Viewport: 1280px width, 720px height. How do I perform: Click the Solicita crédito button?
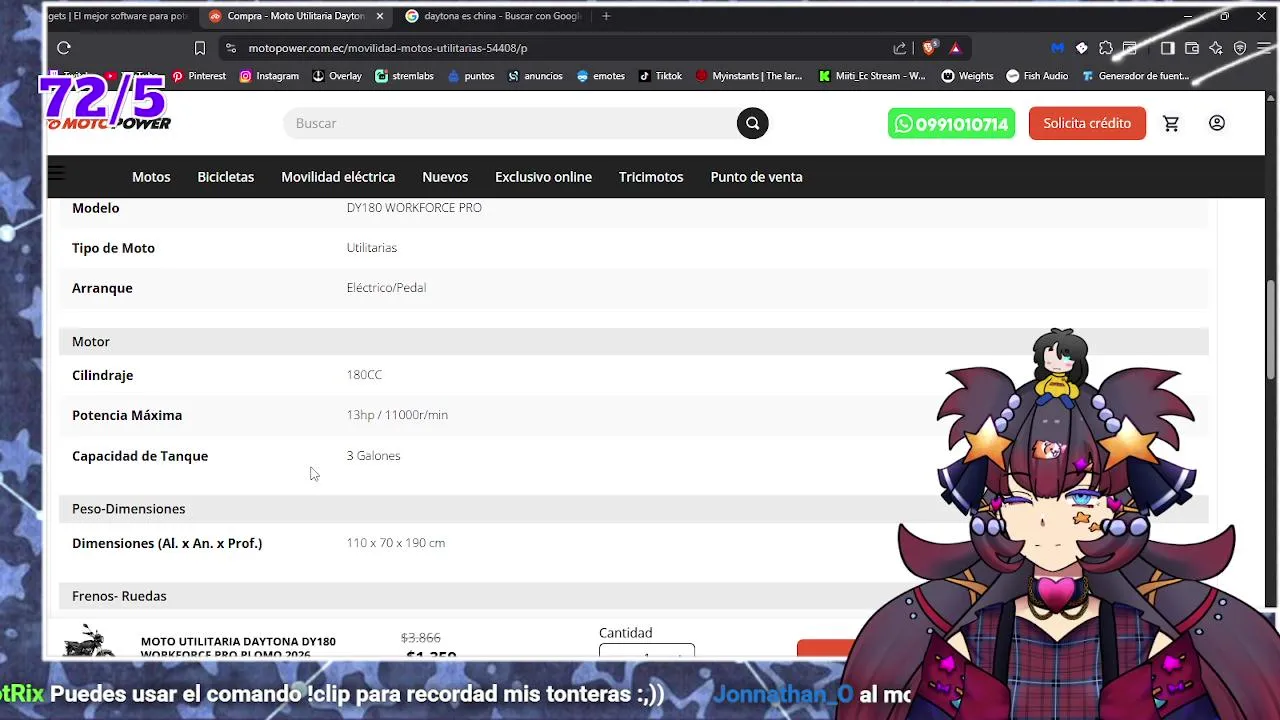(1087, 123)
